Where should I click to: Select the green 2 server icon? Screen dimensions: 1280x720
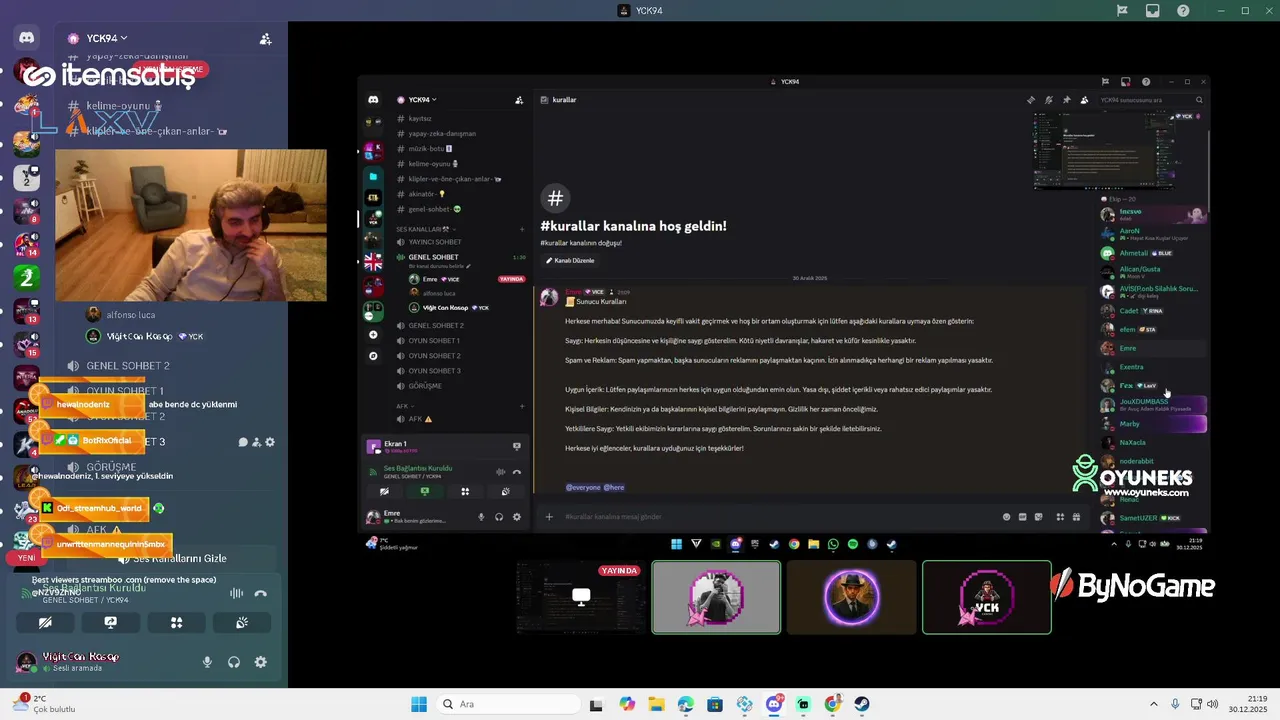[26, 277]
